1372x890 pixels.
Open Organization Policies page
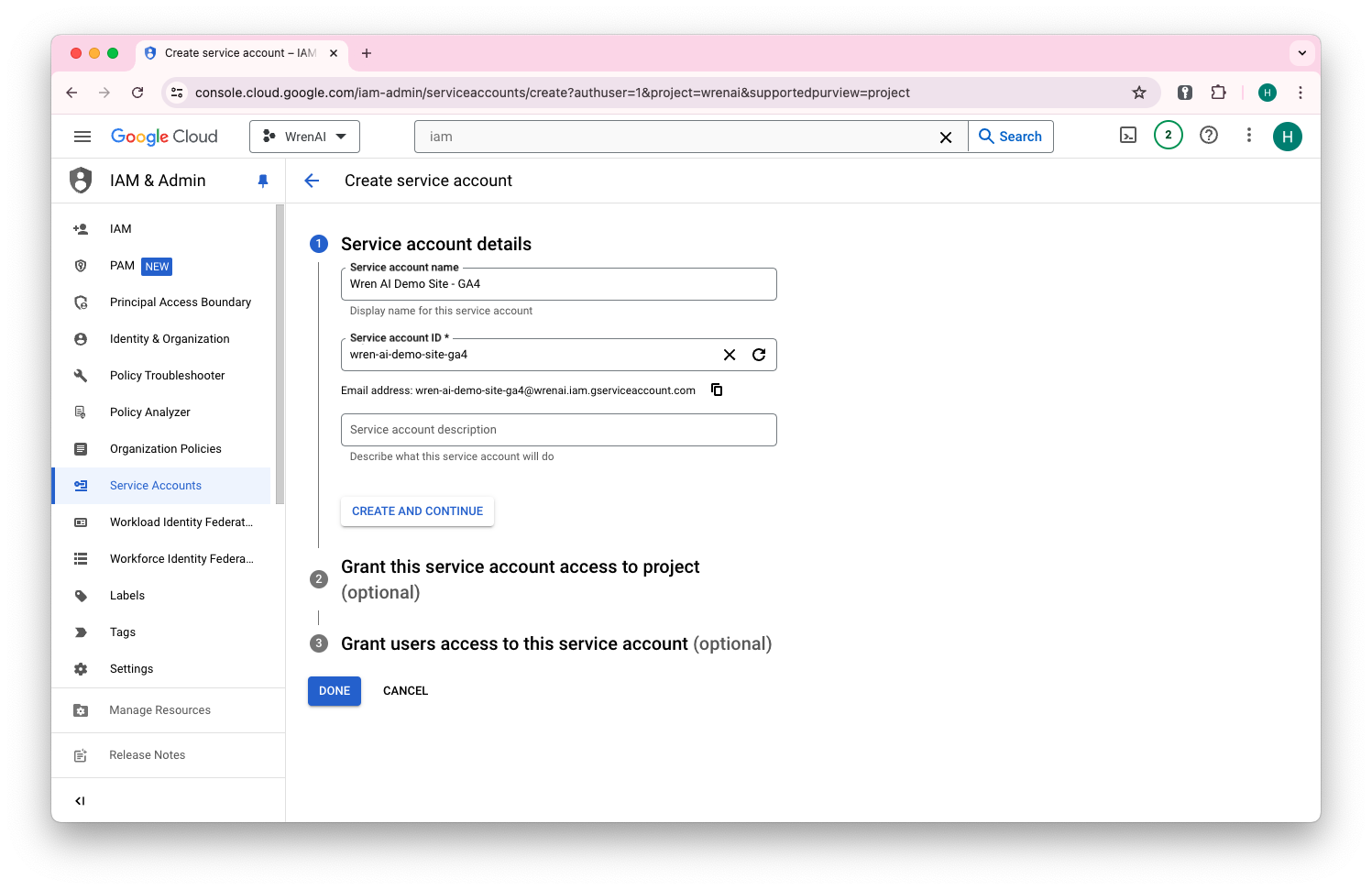click(x=161, y=449)
